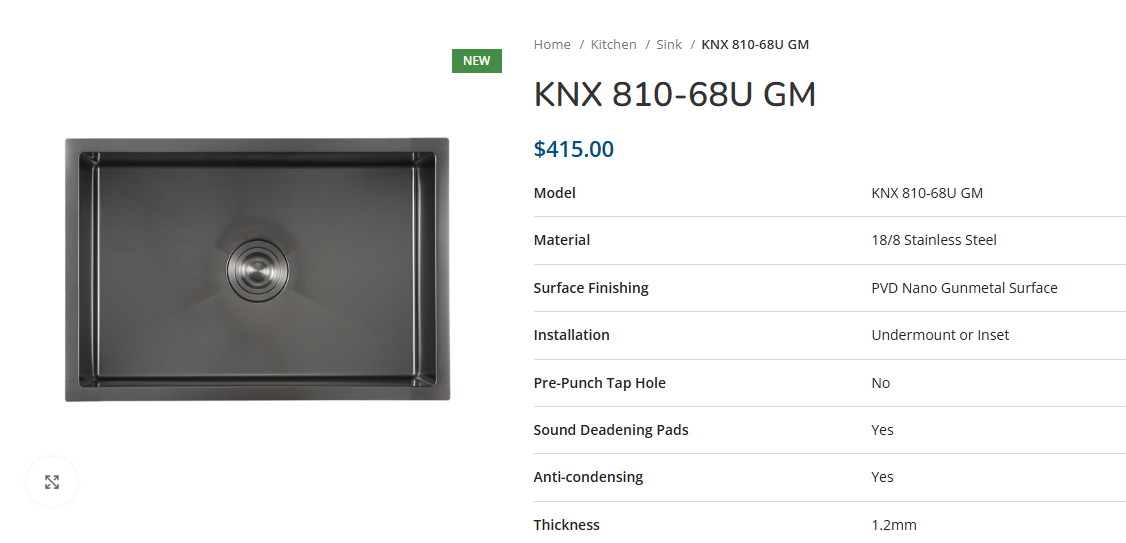Click the 18/8 Stainless Steel value
The height and width of the screenshot is (543, 1126).
[934, 241]
